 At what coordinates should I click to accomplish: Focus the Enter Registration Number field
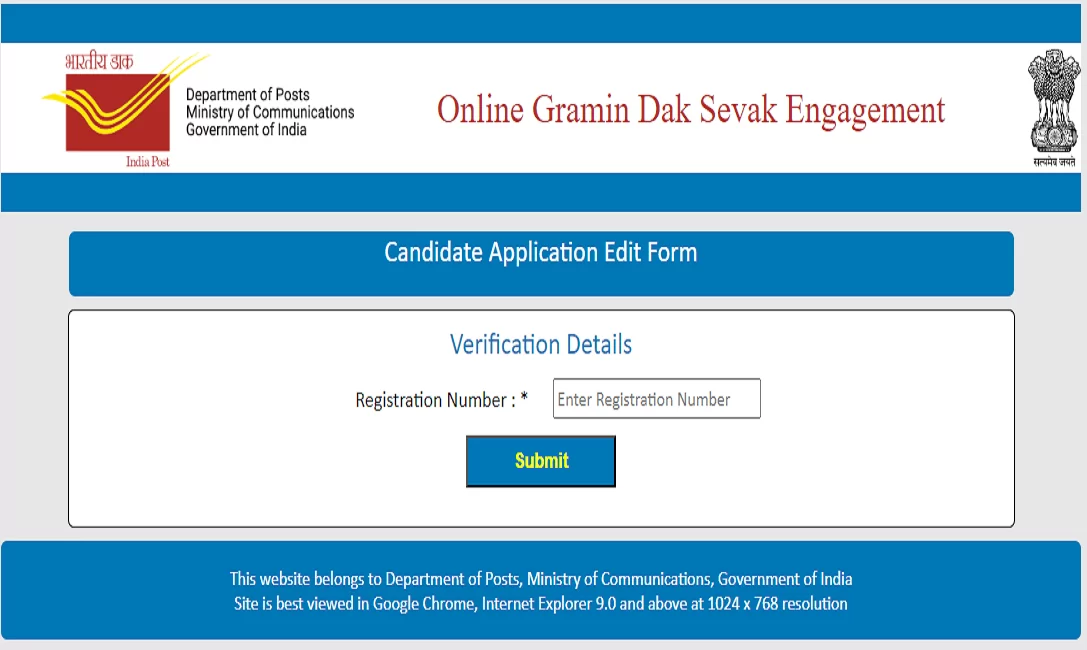656,398
